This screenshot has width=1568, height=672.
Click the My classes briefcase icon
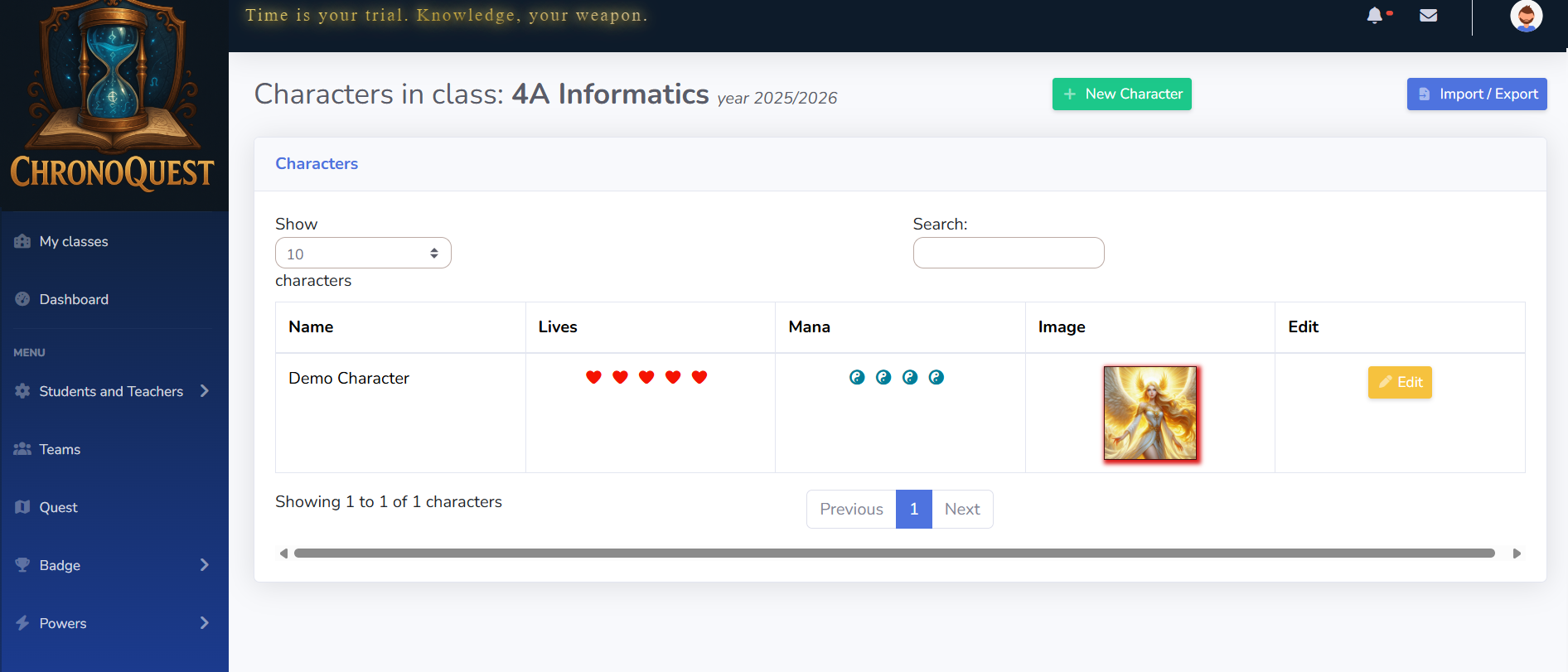[22, 241]
